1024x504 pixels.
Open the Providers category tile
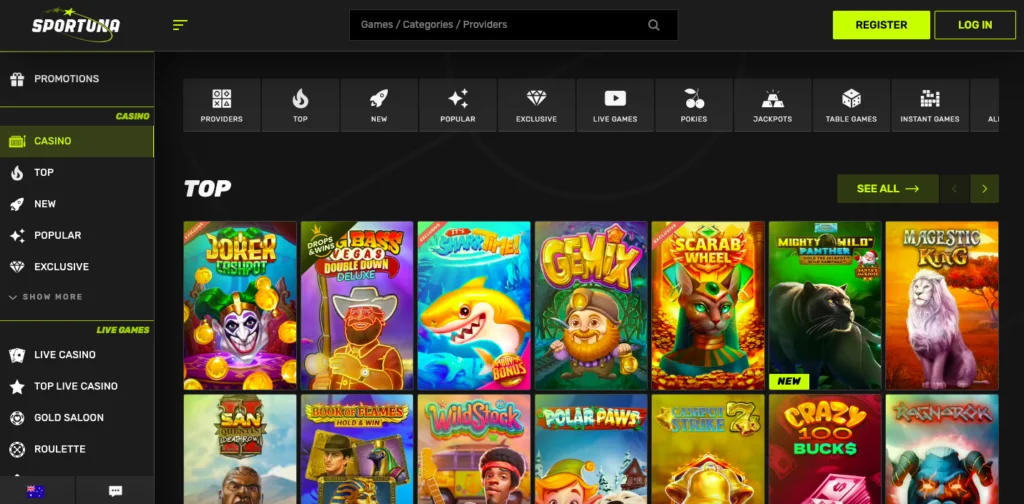221,105
